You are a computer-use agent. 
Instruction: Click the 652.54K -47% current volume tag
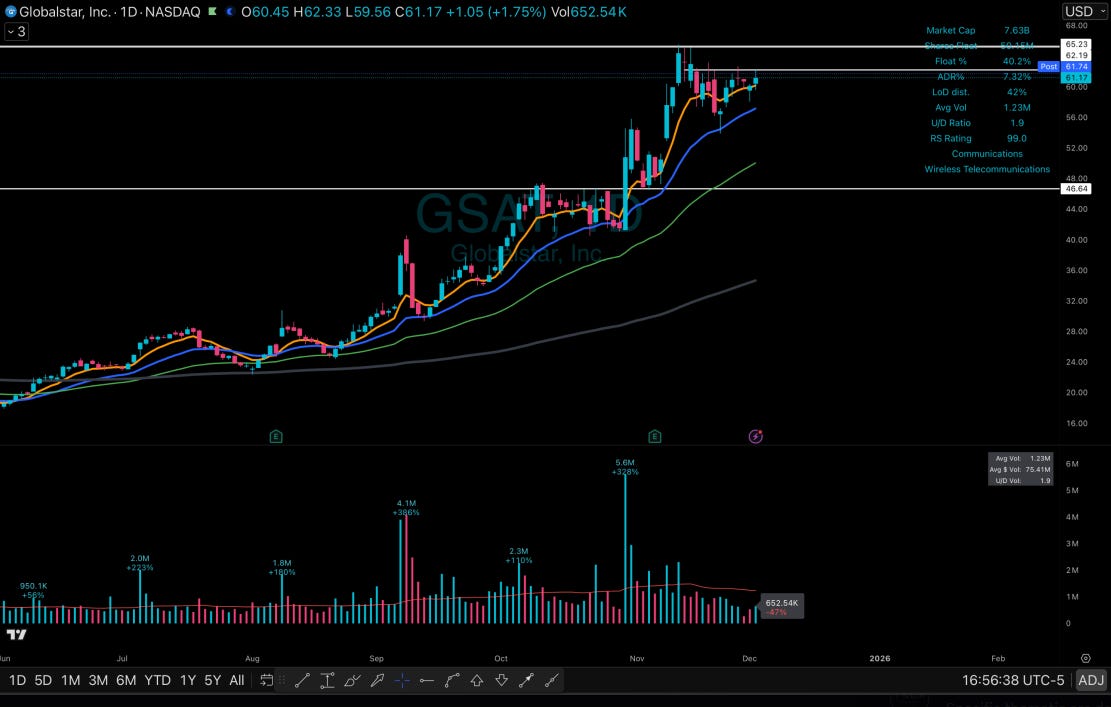(782, 607)
